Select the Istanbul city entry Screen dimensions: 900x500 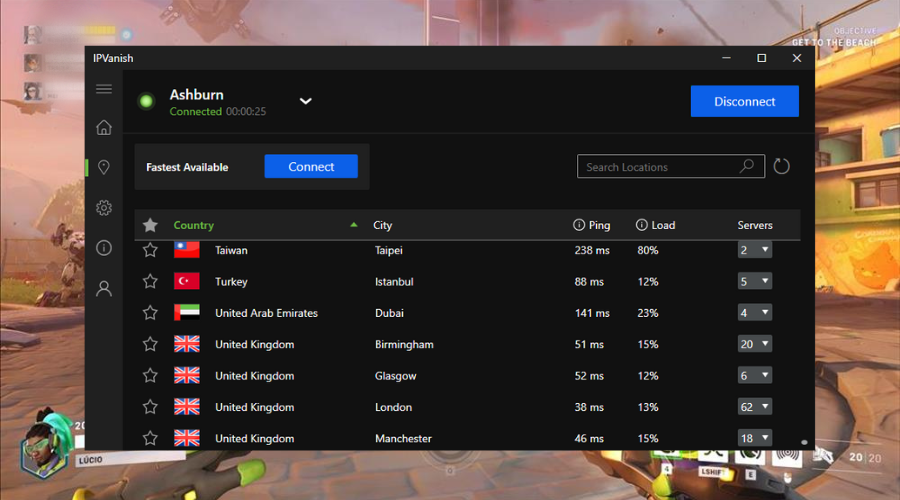tap(394, 281)
